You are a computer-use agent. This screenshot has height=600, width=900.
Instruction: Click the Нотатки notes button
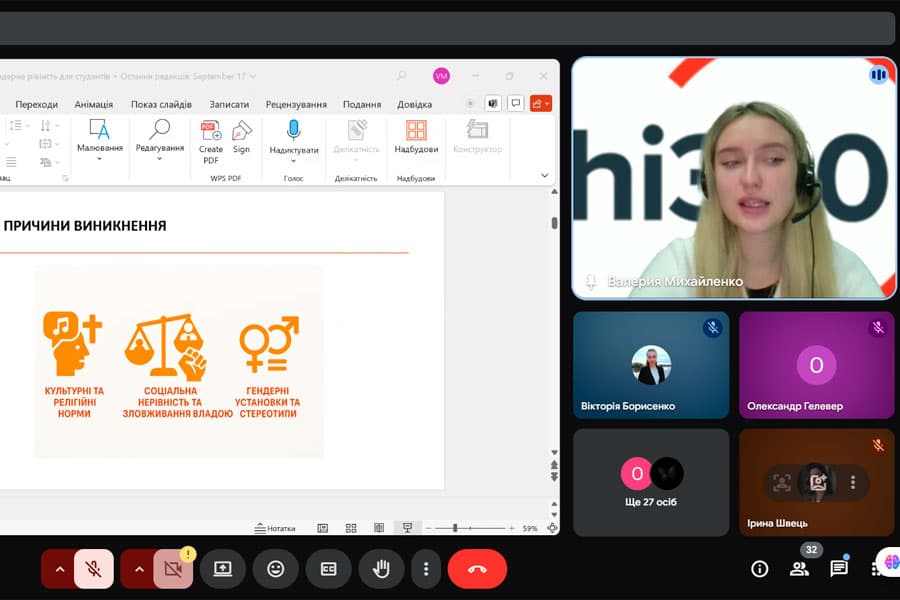tap(275, 528)
